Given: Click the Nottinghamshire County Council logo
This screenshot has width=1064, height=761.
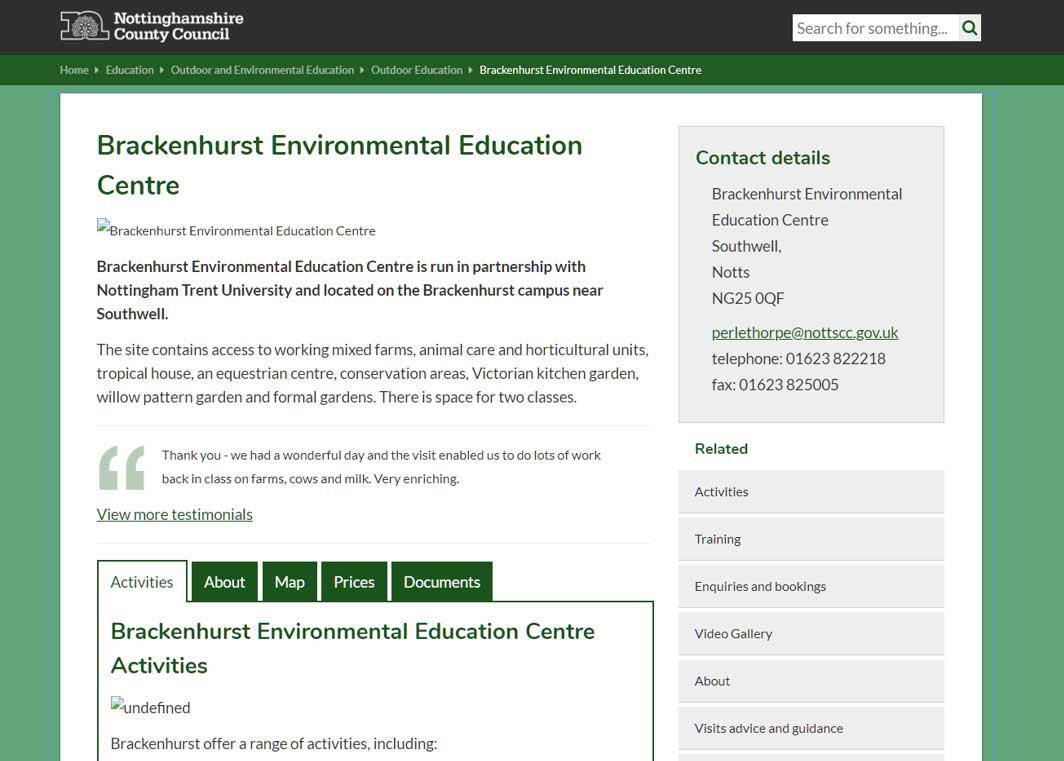Looking at the screenshot, I should tap(151, 26).
